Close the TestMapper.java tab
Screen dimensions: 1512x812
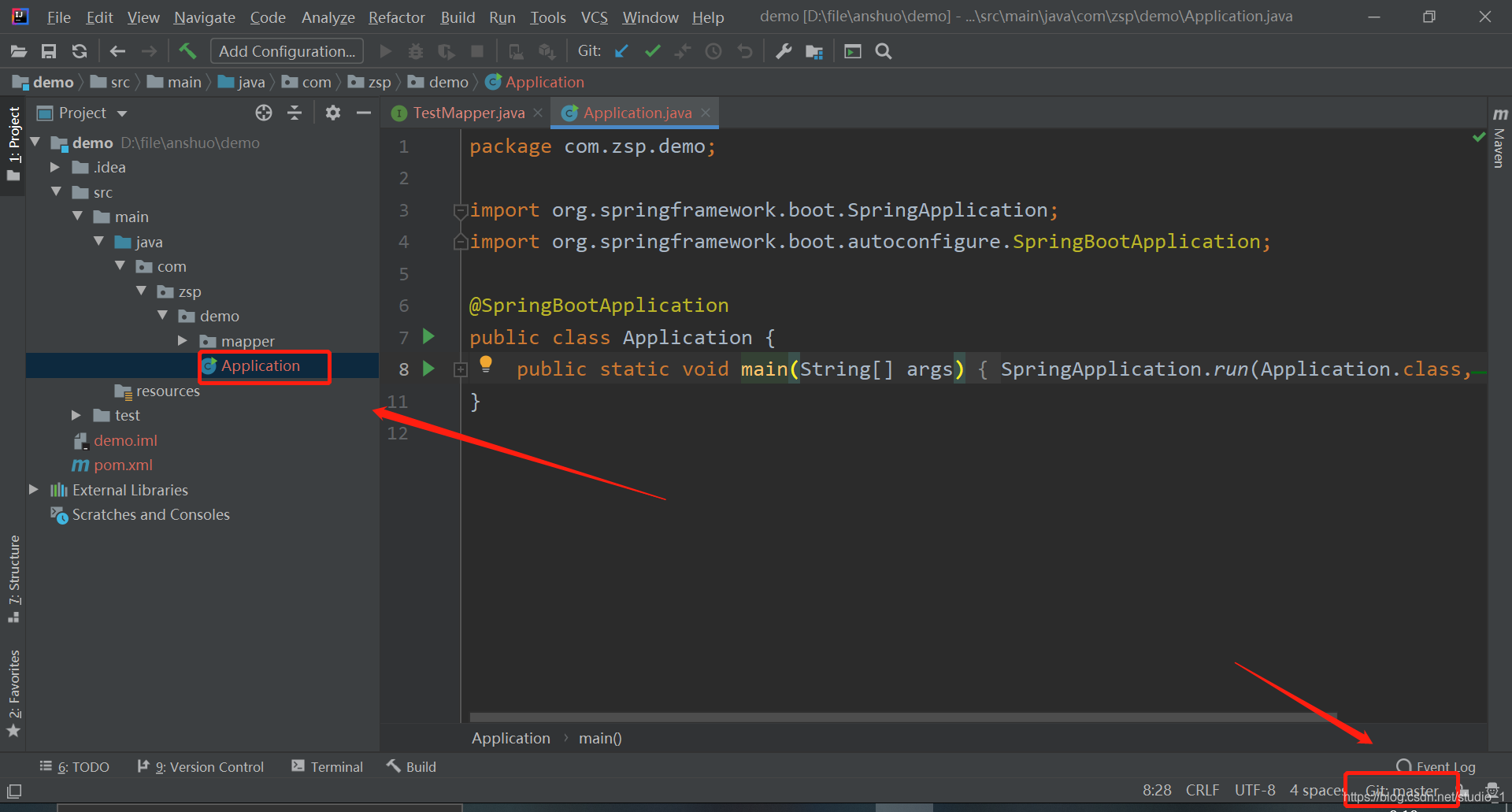538,113
